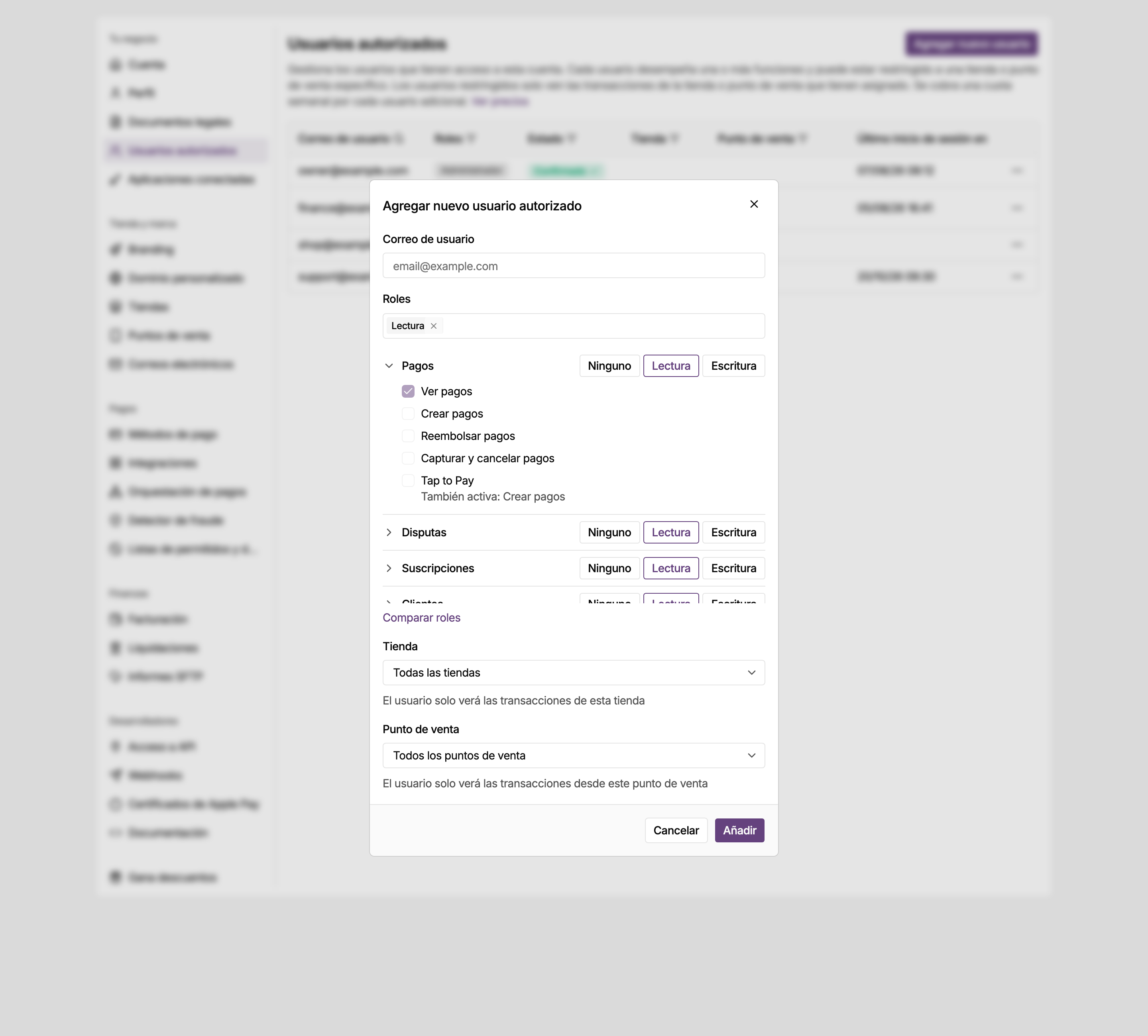
Task: Enable the Tap to Pay checkbox
Action: pyautogui.click(x=408, y=481)
